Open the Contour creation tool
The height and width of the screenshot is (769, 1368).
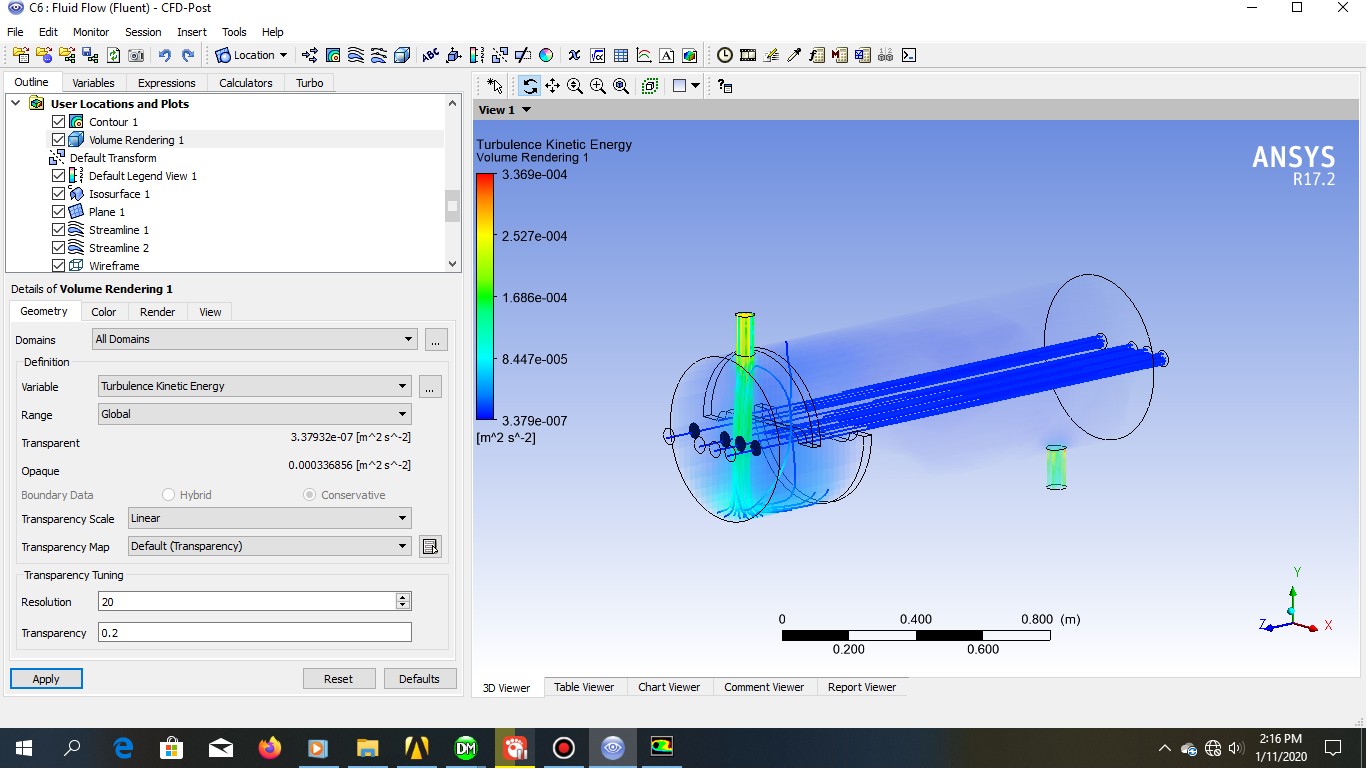tap(333, 55)
